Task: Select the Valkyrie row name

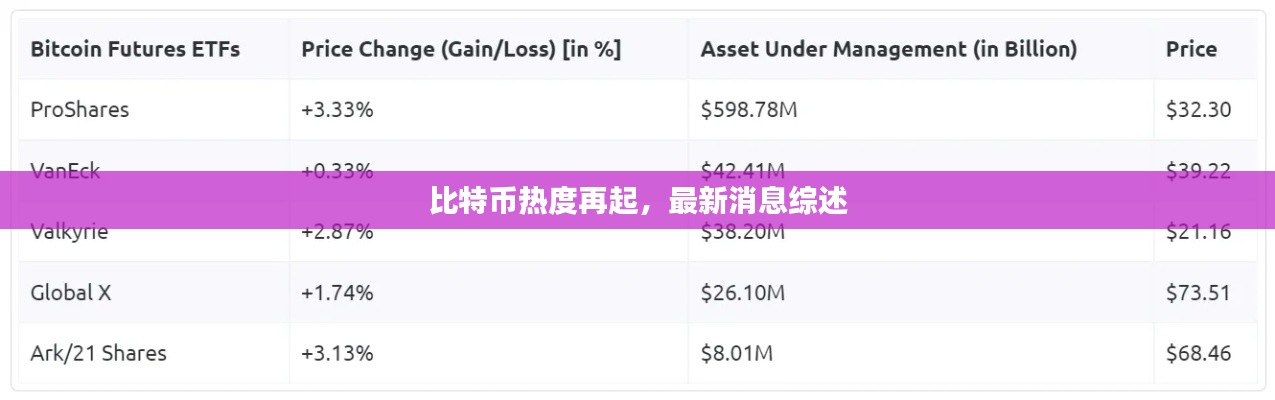Action: click(69, 233)
